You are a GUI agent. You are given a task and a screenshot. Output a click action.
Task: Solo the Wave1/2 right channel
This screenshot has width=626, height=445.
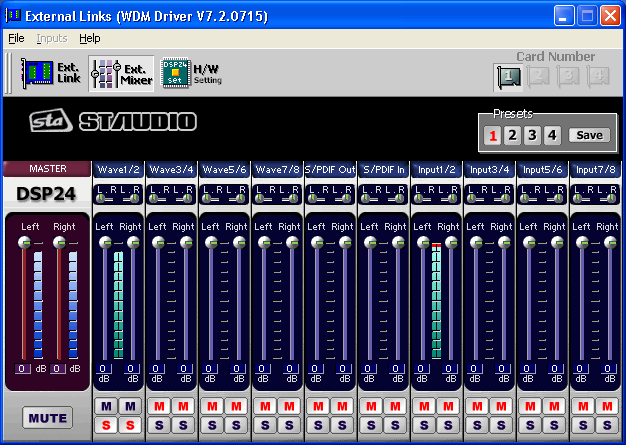(x=131, y=425)
